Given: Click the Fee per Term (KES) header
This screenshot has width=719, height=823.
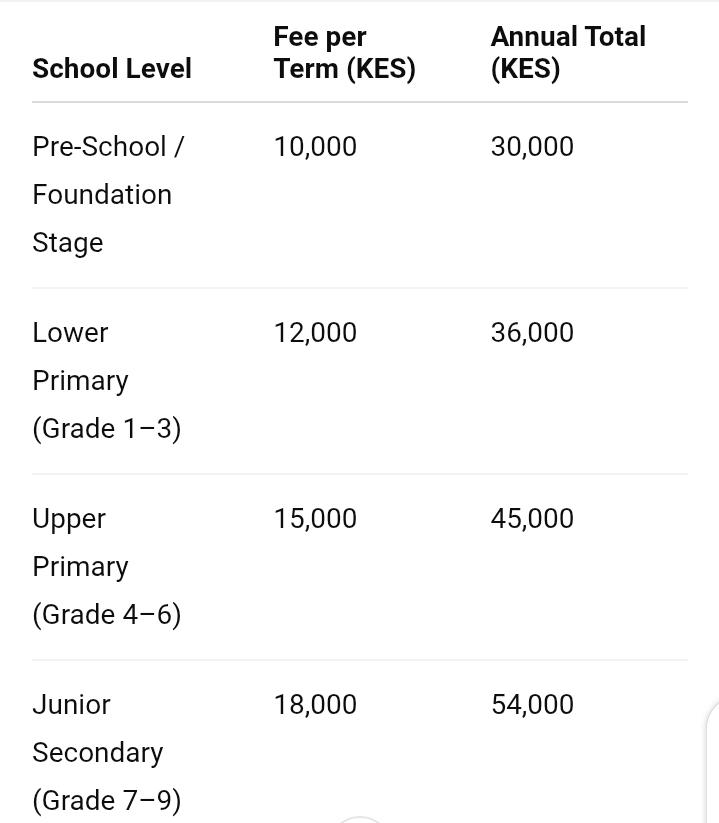Looking at the screenshot, I should tap(344, 53).
